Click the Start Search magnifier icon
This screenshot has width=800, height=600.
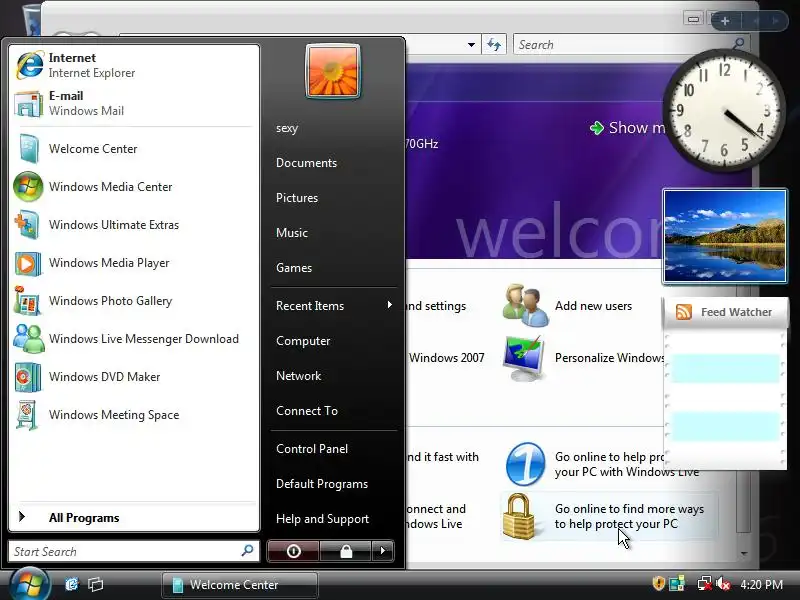click(247, 551)
